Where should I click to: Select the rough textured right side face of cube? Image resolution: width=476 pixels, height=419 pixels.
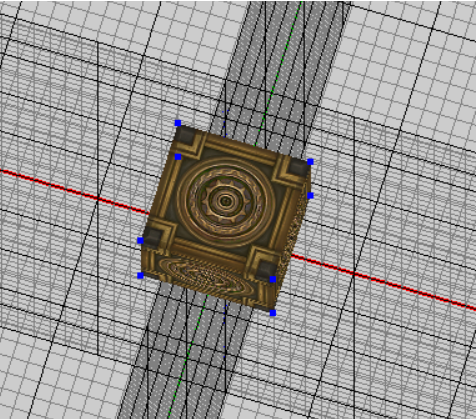coord(293,240)
